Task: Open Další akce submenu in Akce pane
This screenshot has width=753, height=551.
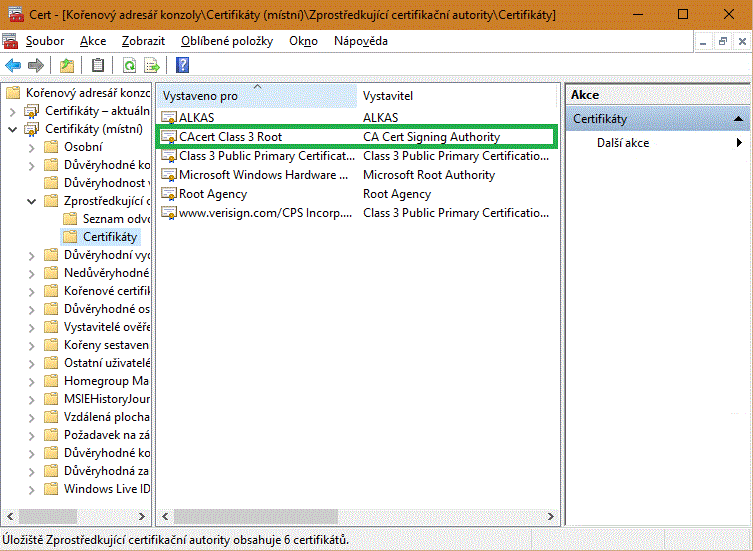Action: click(624, 143)
